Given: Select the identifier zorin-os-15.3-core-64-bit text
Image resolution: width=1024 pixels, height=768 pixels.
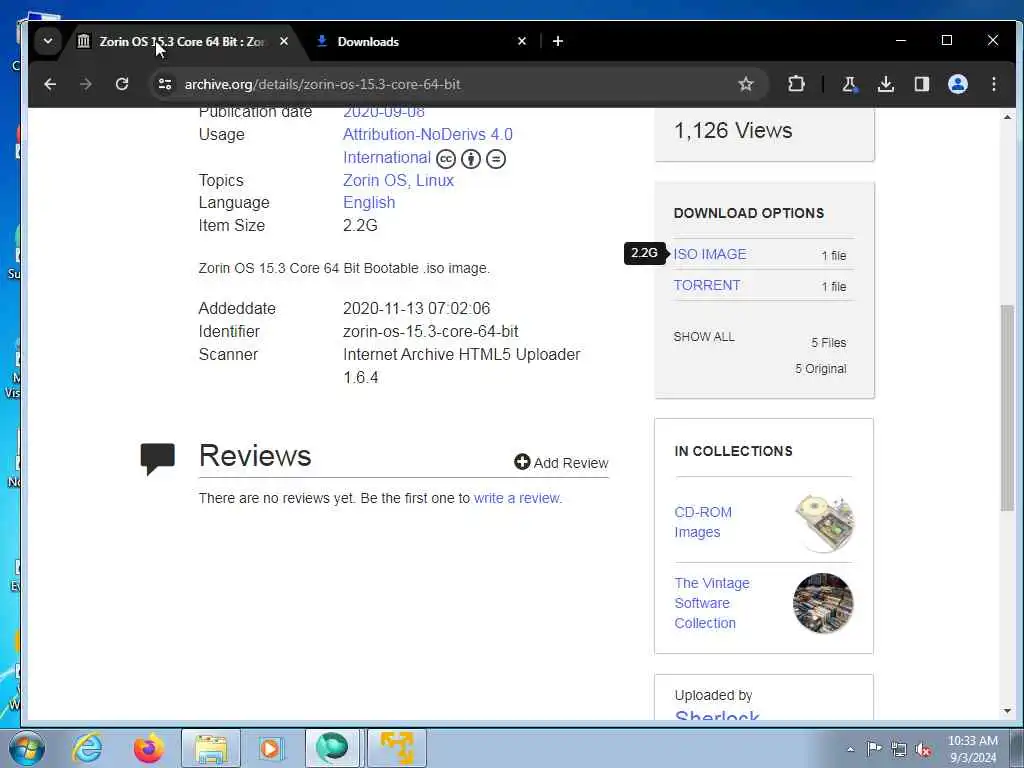Looking at the screenshot, I should 430,332.
